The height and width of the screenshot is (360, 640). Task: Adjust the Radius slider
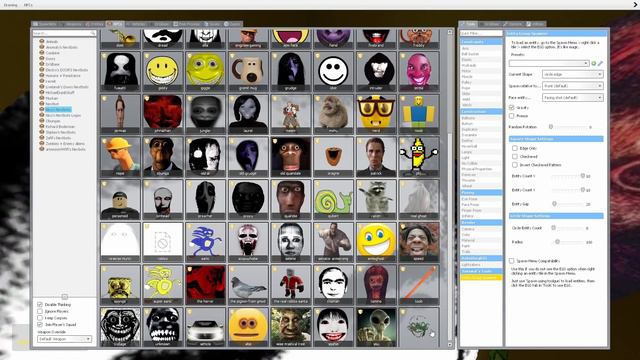567,242
